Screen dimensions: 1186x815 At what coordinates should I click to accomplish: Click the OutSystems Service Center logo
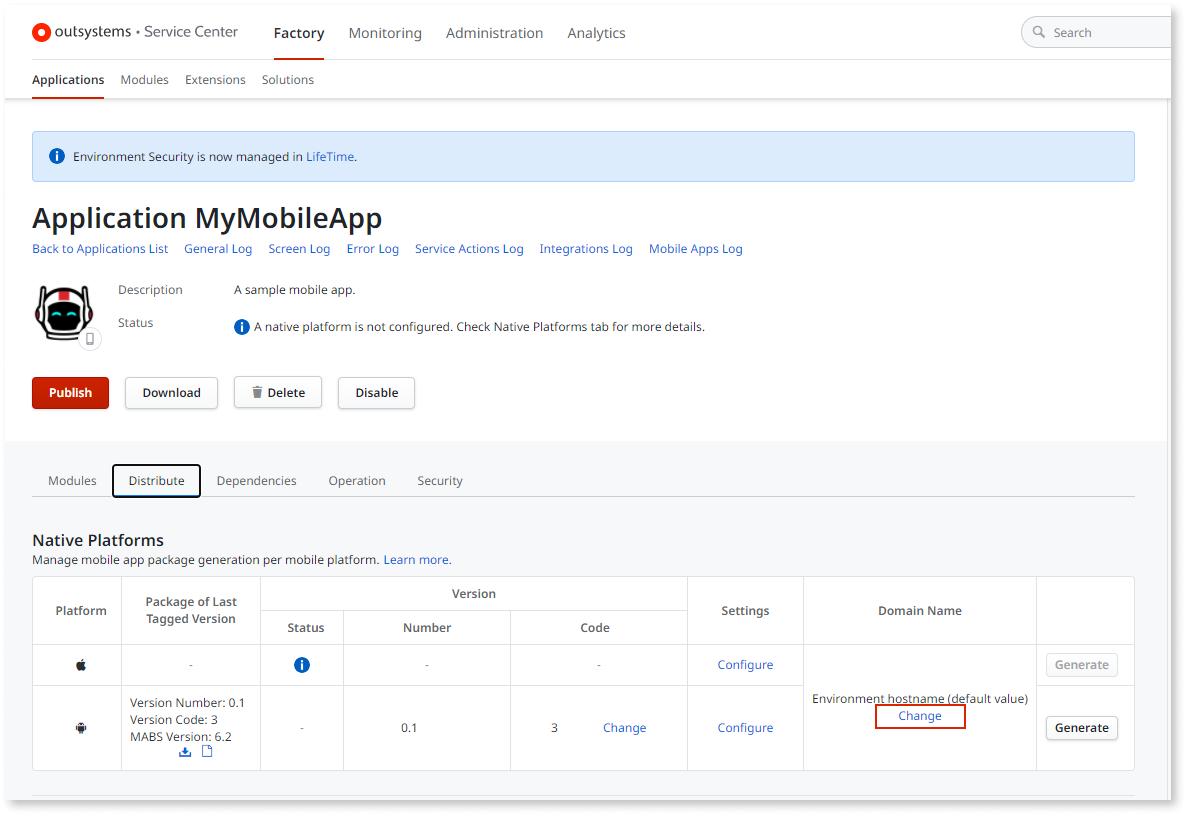pyautogui.click(x=135, y=32)
